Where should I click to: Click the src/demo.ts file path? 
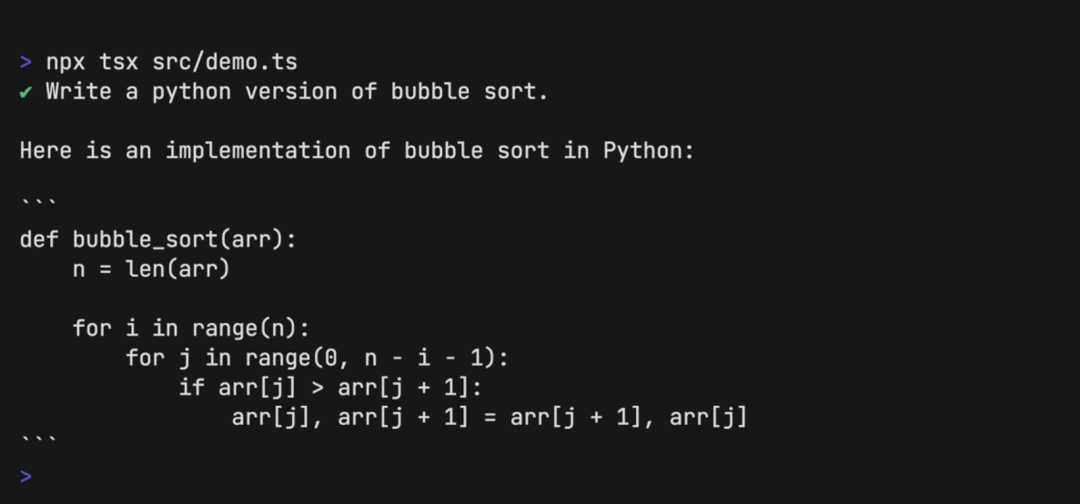tap(225, 62)
